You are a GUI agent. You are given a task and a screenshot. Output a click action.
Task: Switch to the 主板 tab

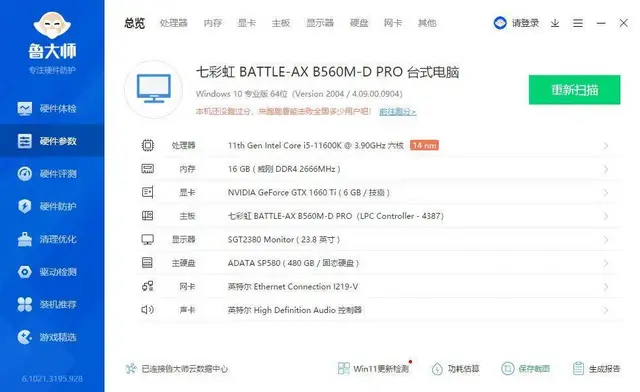point(281,23)
